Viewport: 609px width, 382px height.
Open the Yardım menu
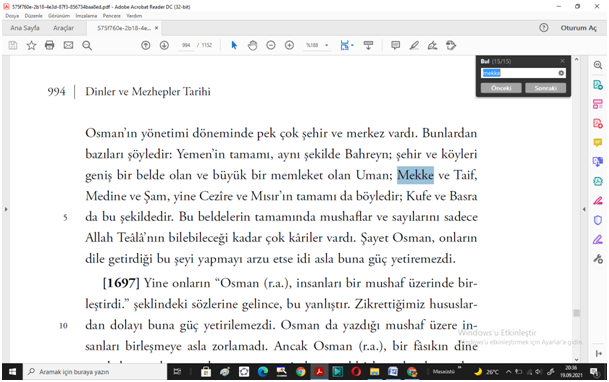pyautogui.click(x=134, y=16)
